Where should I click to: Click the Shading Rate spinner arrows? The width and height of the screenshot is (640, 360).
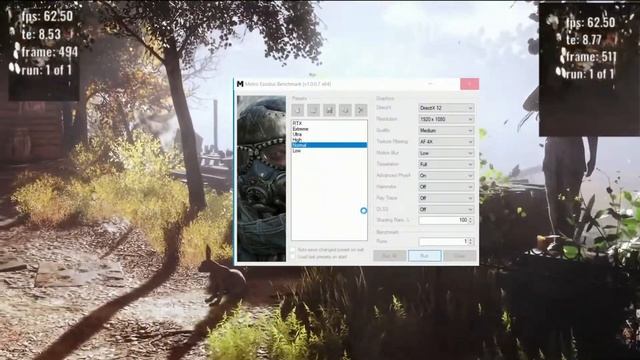pyautogui.click(x=471, y=220)
